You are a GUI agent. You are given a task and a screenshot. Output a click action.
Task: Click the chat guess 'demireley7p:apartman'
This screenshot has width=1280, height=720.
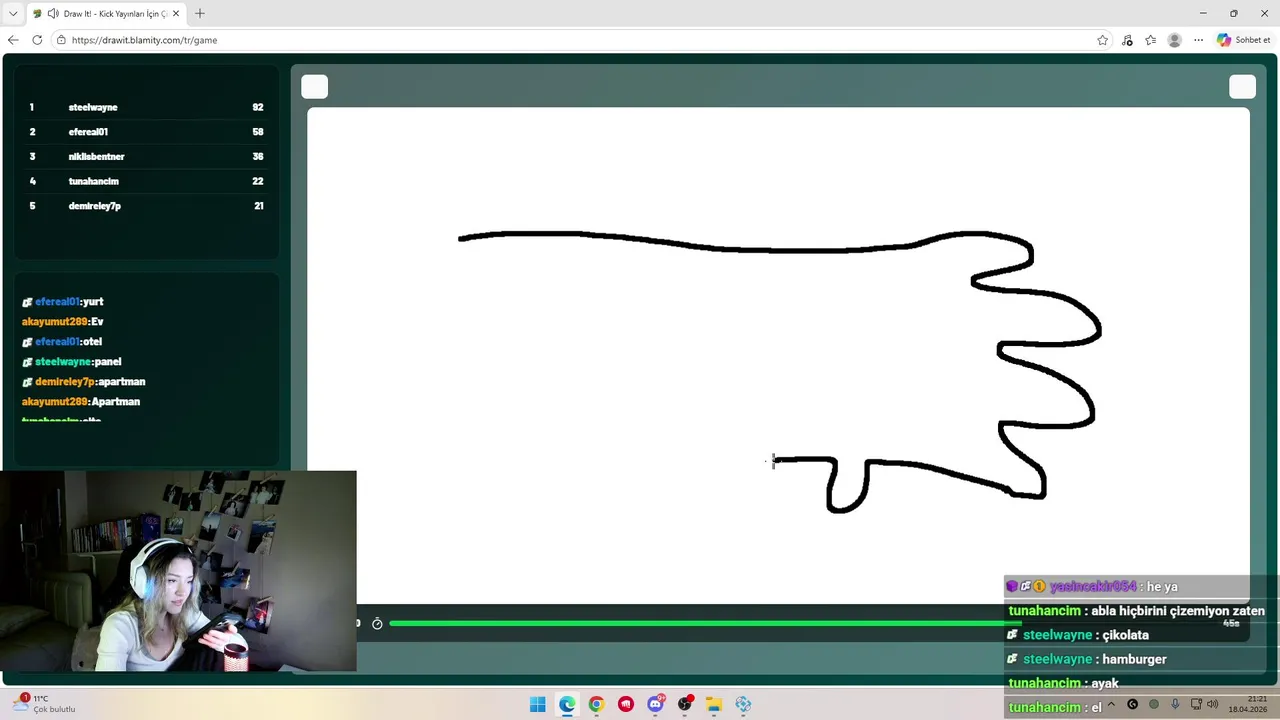(x=84, y=382)
